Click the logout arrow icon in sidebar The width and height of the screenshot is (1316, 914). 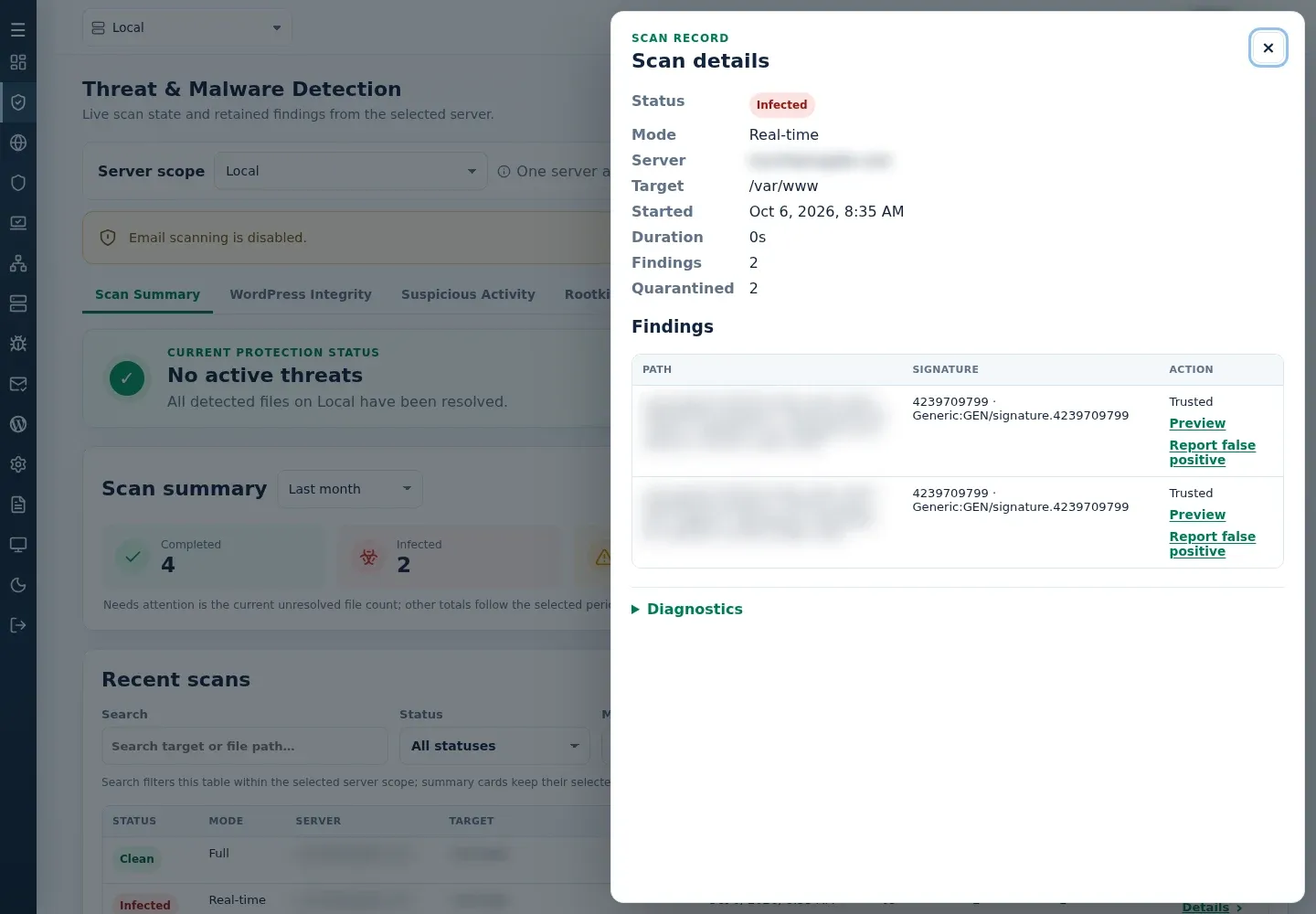[x=18, y=625]
